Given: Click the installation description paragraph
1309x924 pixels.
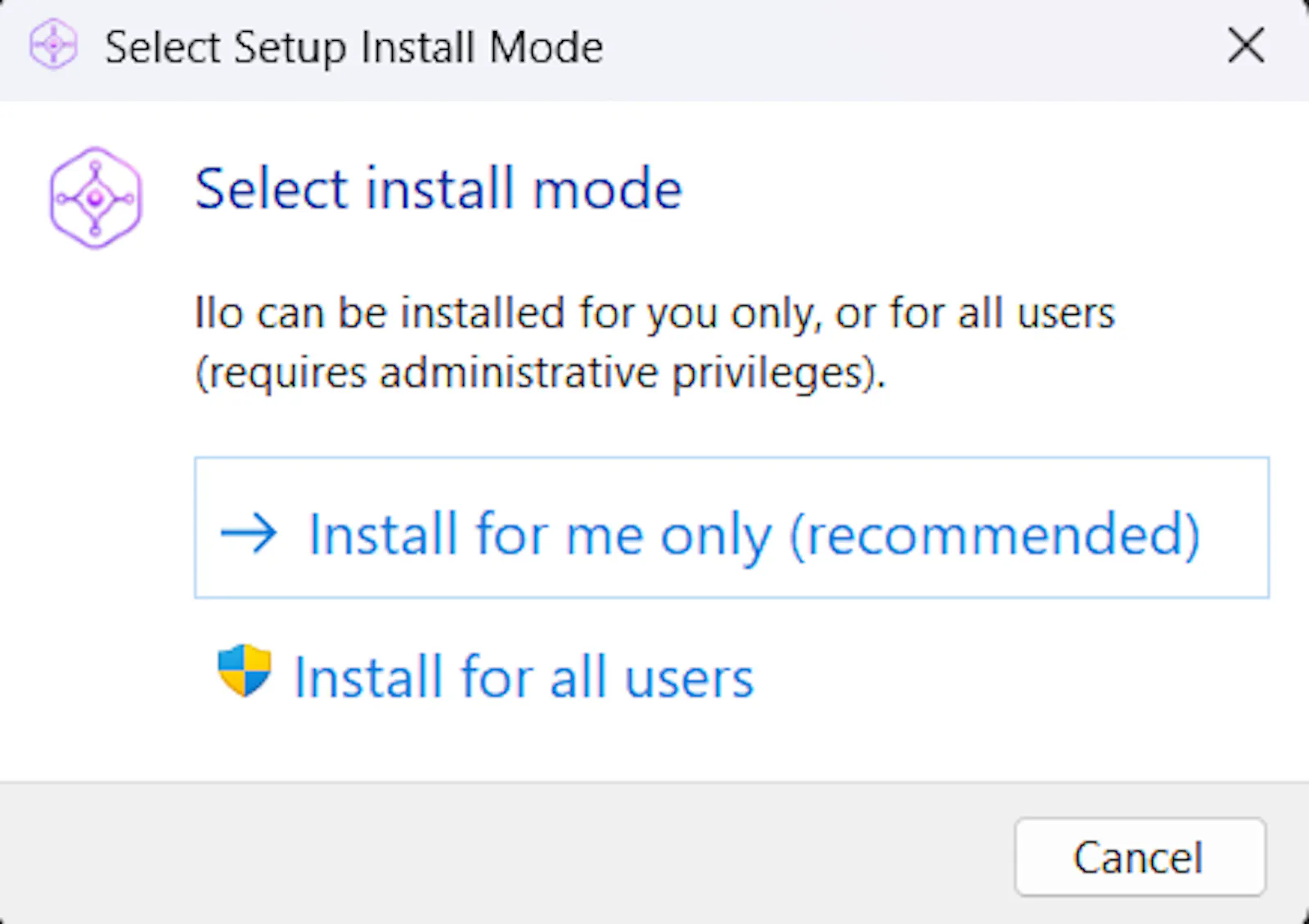Looking at the screenshot, I should coord(654,343).
